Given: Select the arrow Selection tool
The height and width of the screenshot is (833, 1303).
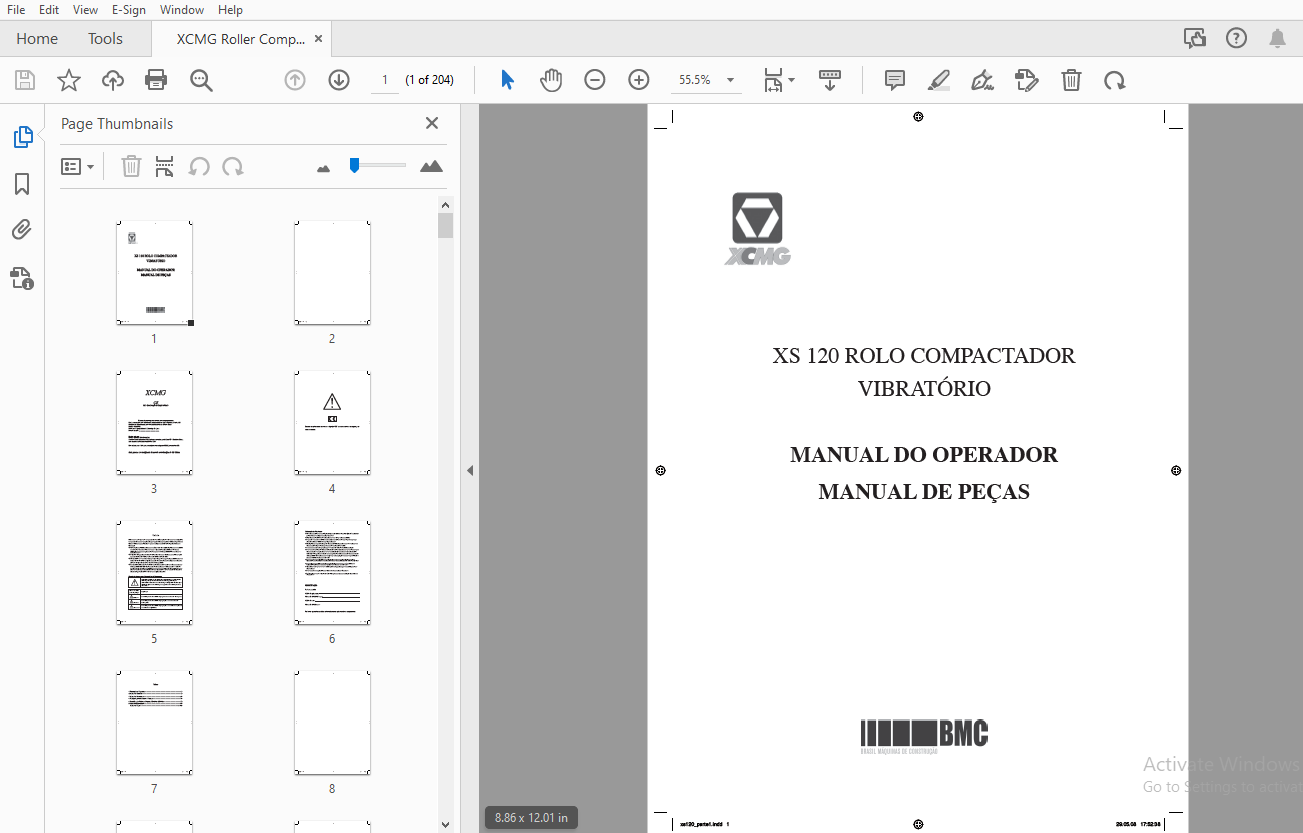Looking at the screenshot, I should 507,80.
